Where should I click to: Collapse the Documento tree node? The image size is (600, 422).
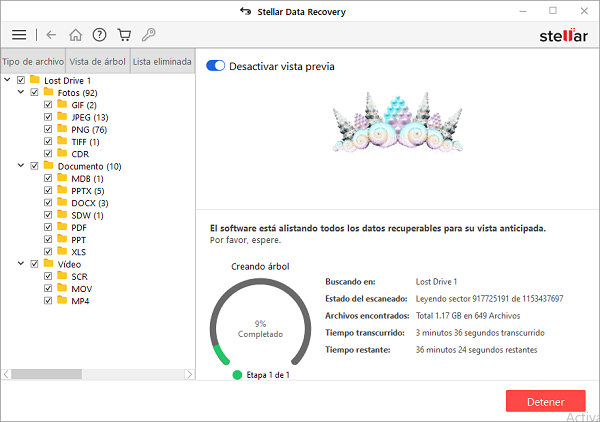tap(21, 165)
